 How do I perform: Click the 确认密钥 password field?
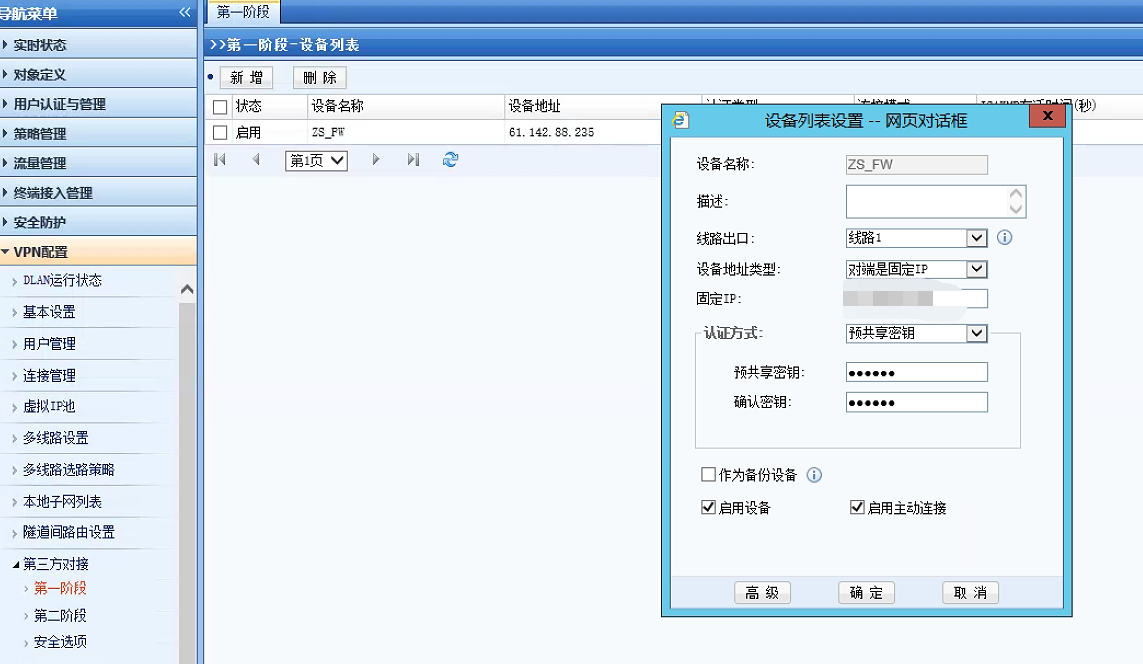click(916, 402)
